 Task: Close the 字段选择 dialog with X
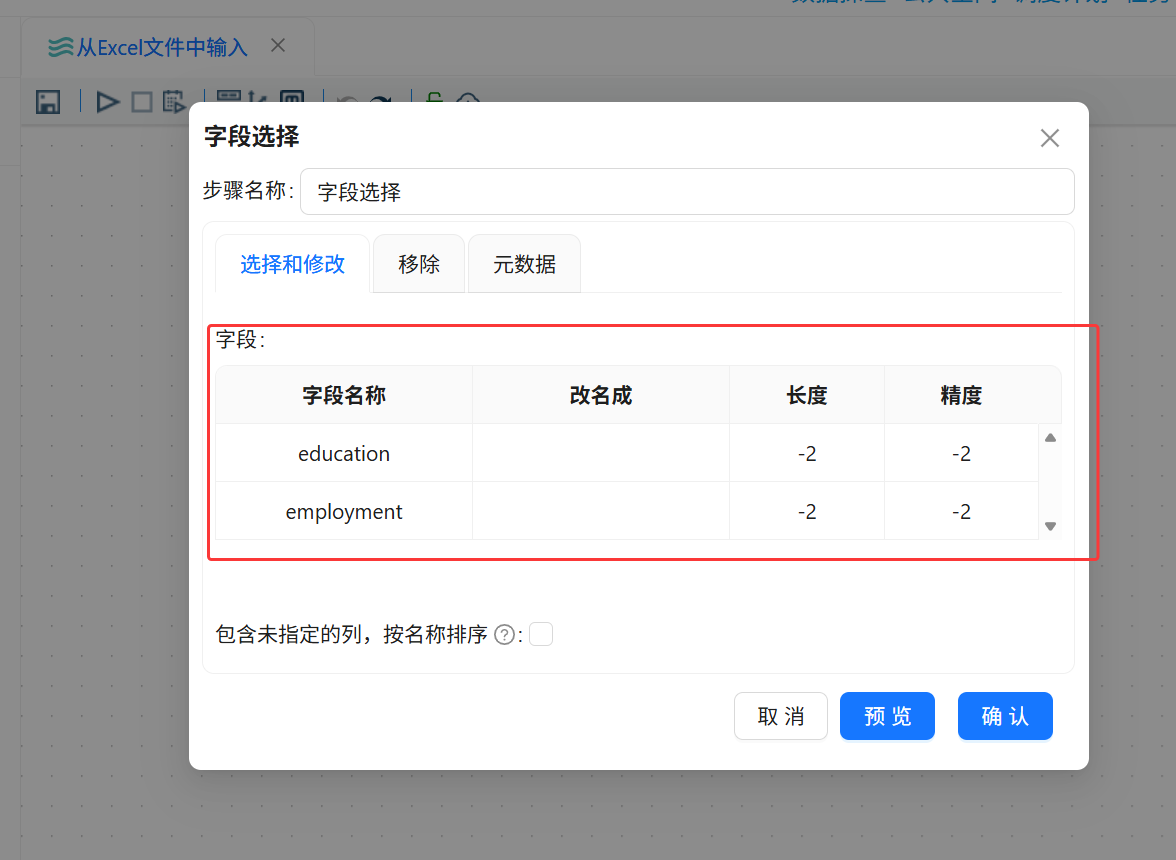tap(1049, 138)
